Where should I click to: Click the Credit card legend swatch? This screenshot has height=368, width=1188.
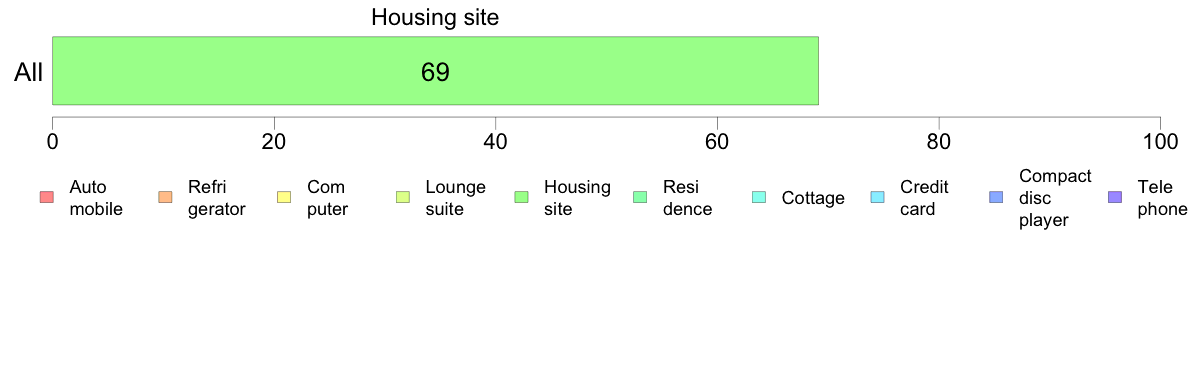[x=877, y=198]
